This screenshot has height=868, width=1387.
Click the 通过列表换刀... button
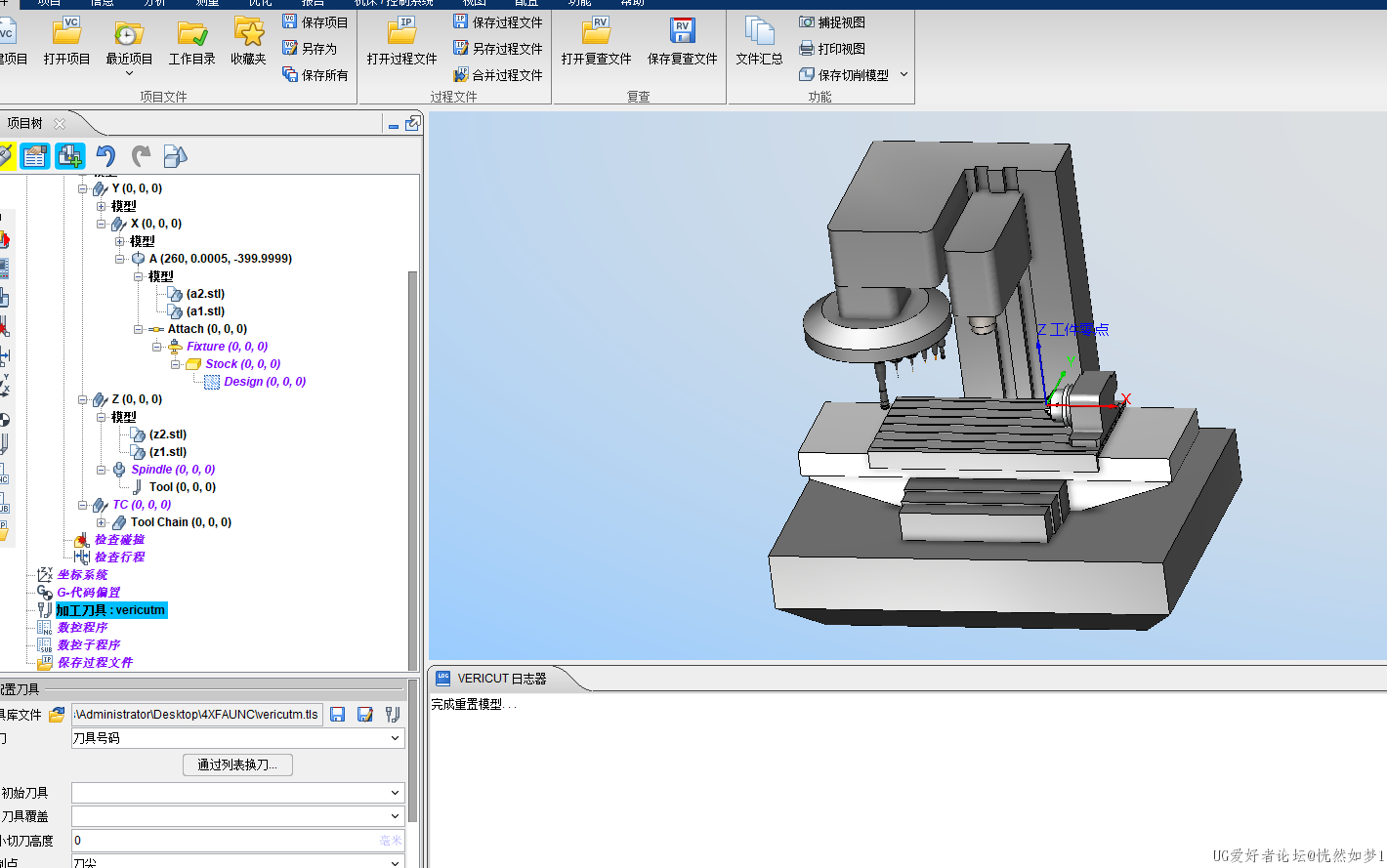(x=237, y=765)
